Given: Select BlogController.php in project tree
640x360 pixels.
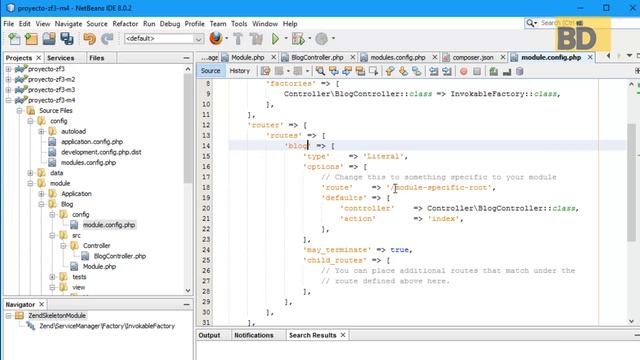Looking at the screenshot, I should (x=120, y=256).
